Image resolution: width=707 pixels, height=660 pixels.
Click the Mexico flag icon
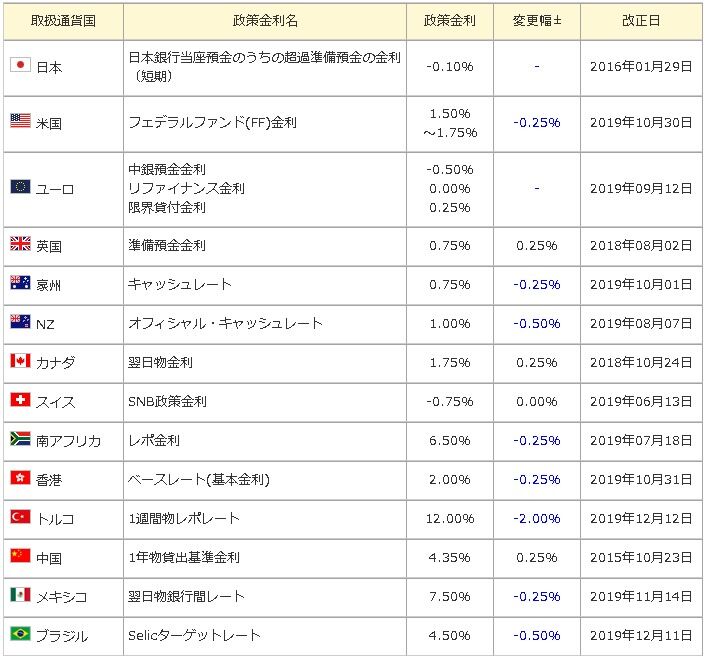pos(20,595)
